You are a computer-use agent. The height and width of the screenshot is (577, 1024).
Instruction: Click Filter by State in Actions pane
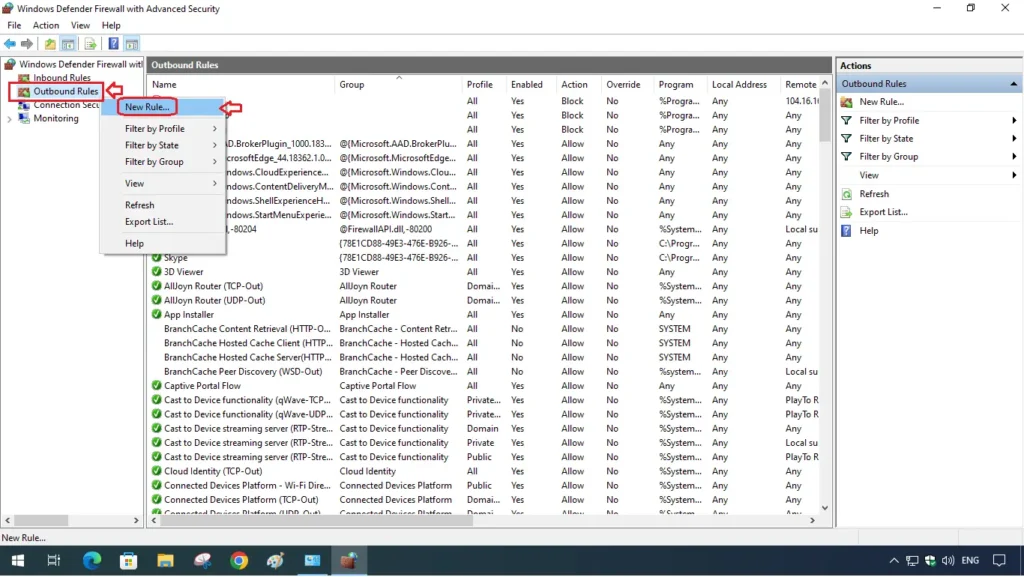(x=886, y=138)
